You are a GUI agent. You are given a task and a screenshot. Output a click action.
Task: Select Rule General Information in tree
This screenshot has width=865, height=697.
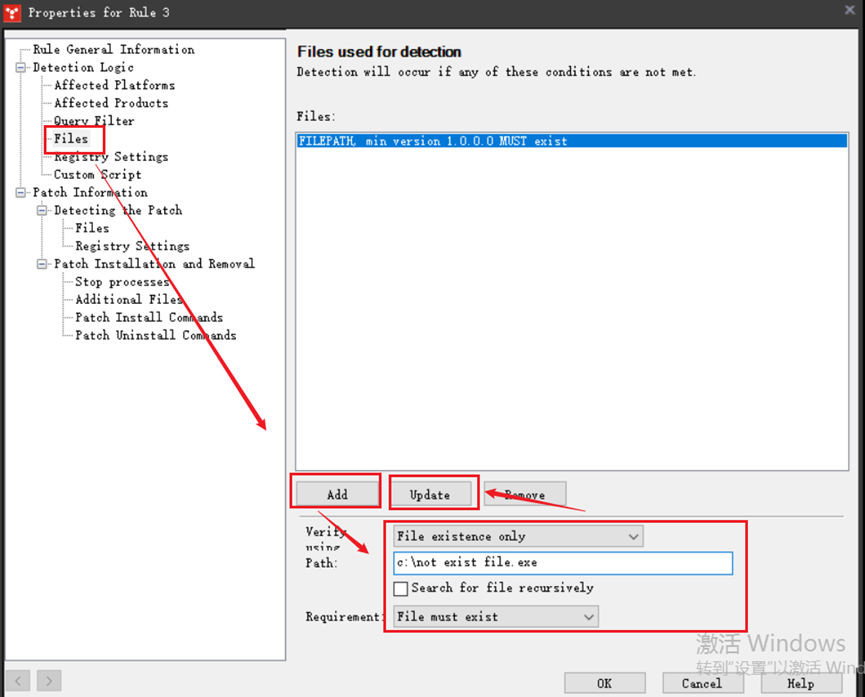(113, 50)
